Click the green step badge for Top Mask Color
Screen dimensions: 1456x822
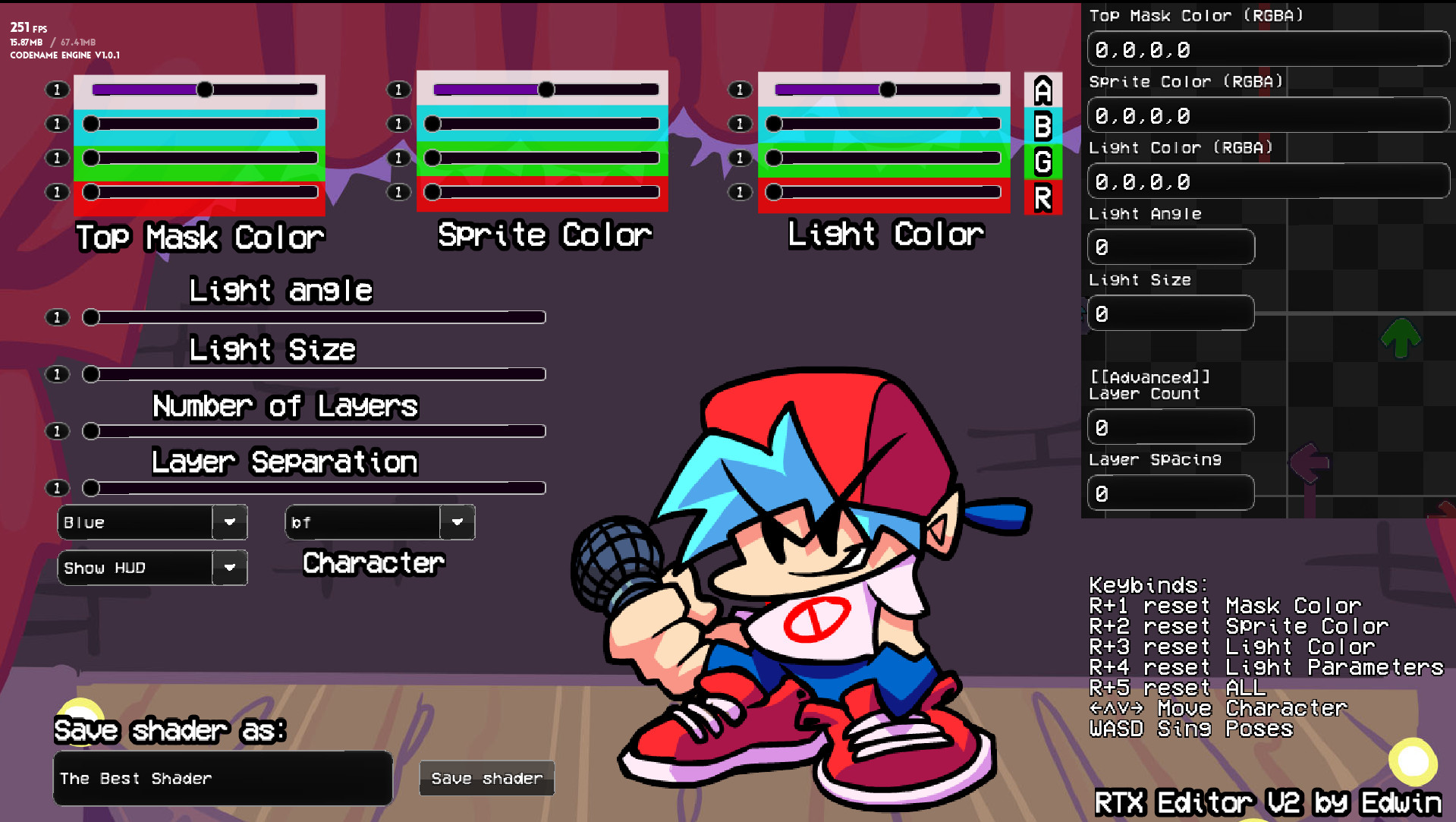click(x=57, y=158)
